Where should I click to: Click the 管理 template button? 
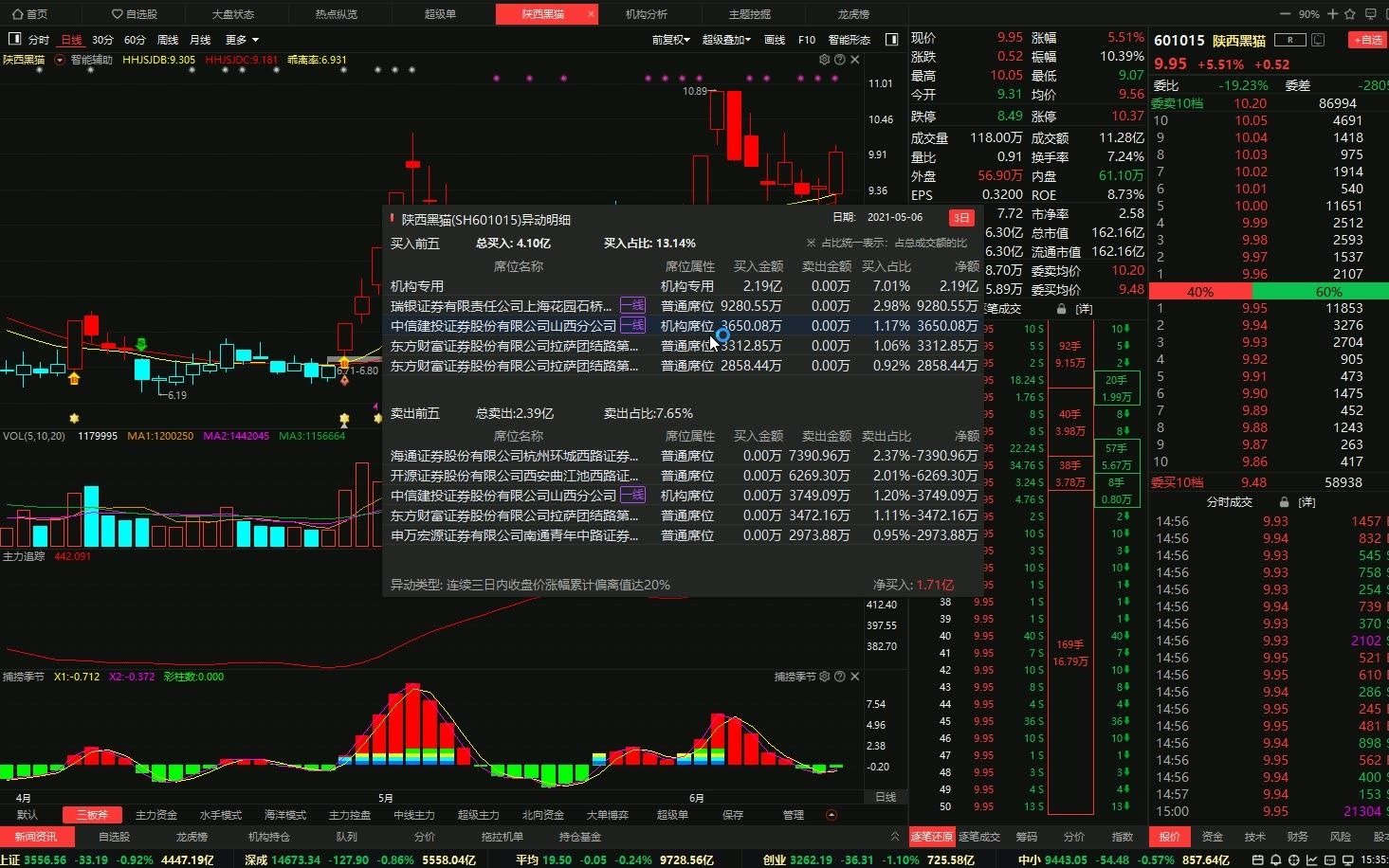pos(794,815)
